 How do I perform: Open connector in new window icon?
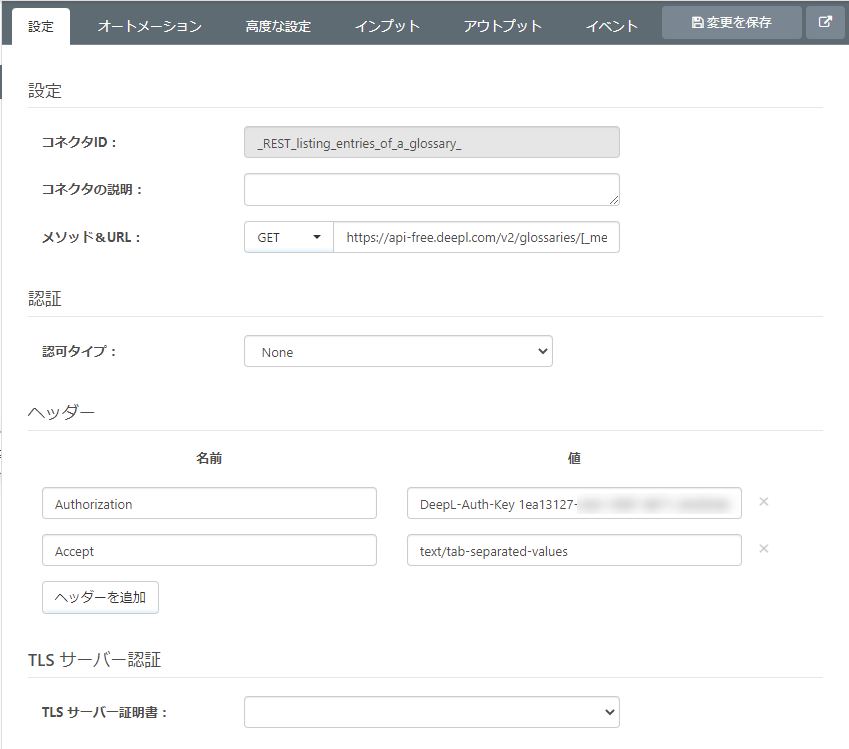pos(825,22)
